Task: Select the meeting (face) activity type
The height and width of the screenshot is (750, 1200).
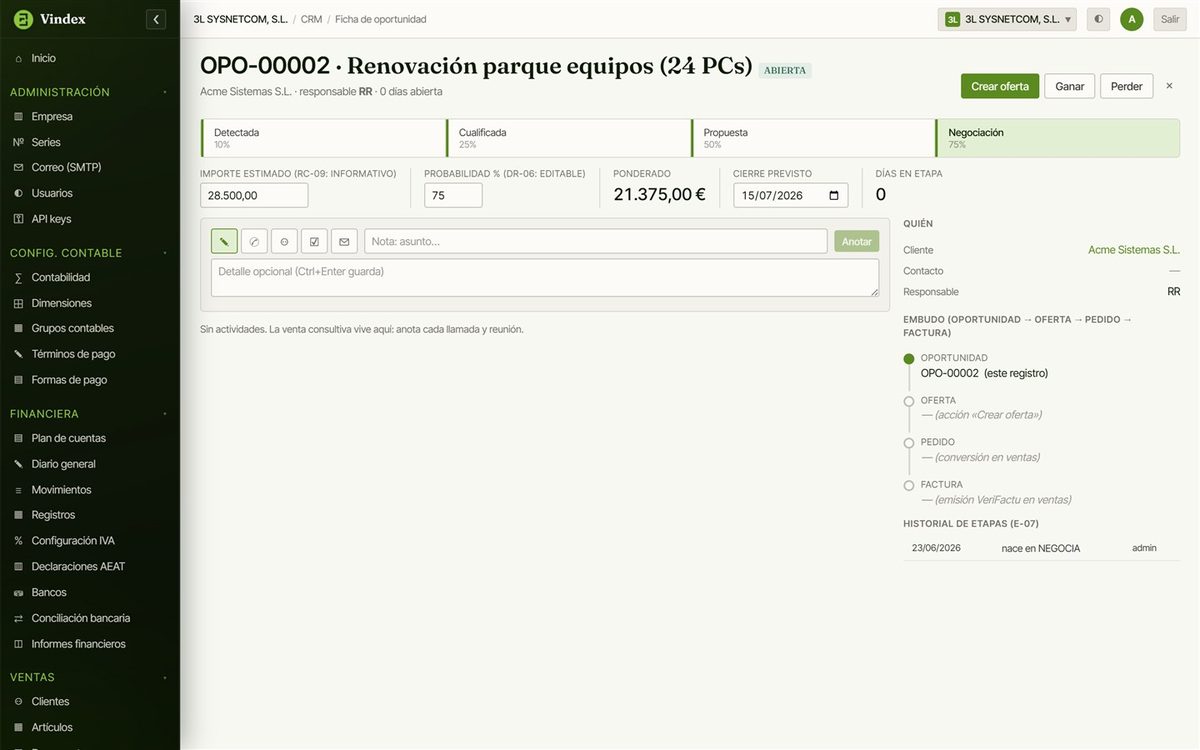Action: click(284, 241)
